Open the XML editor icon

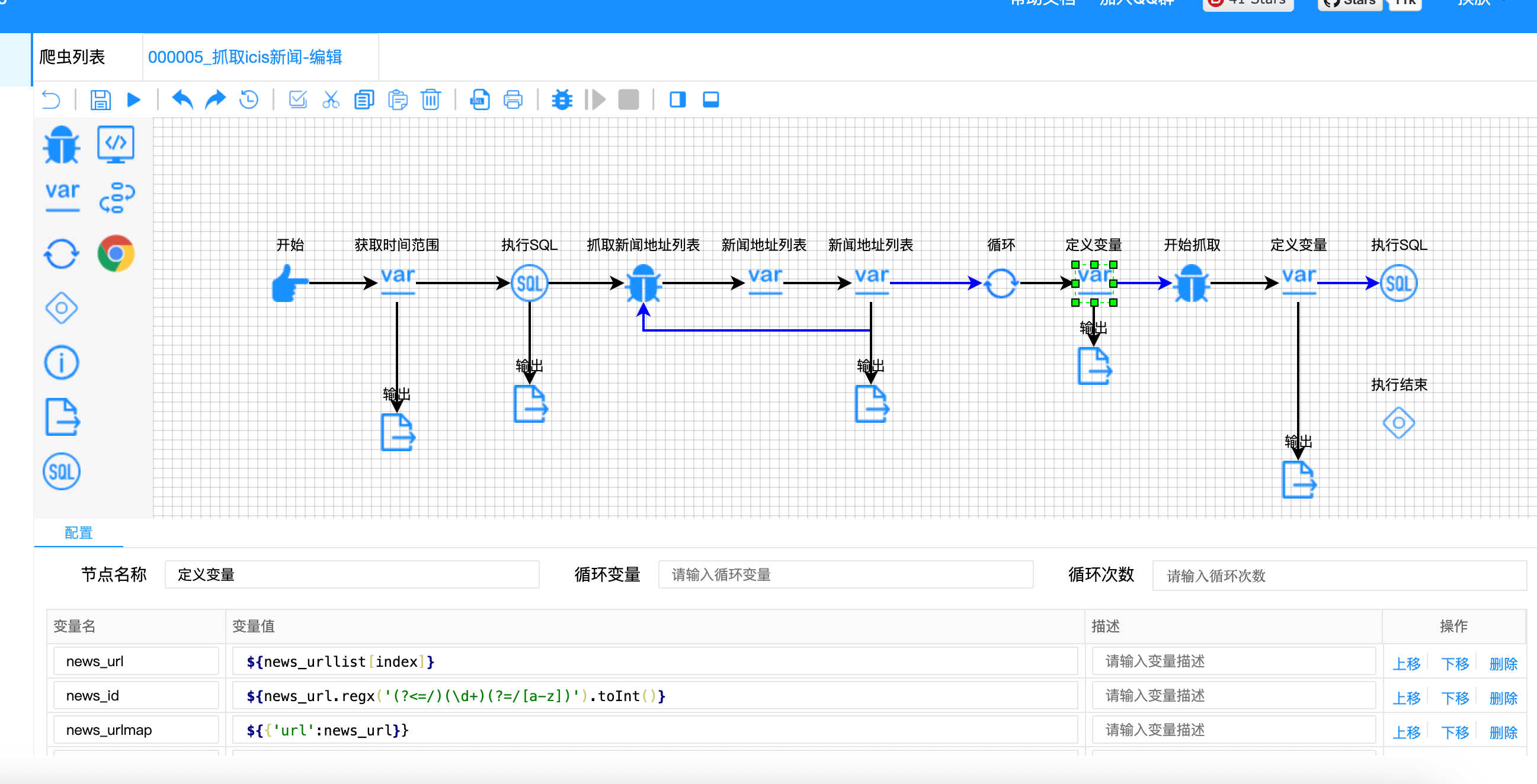[480, 99]
